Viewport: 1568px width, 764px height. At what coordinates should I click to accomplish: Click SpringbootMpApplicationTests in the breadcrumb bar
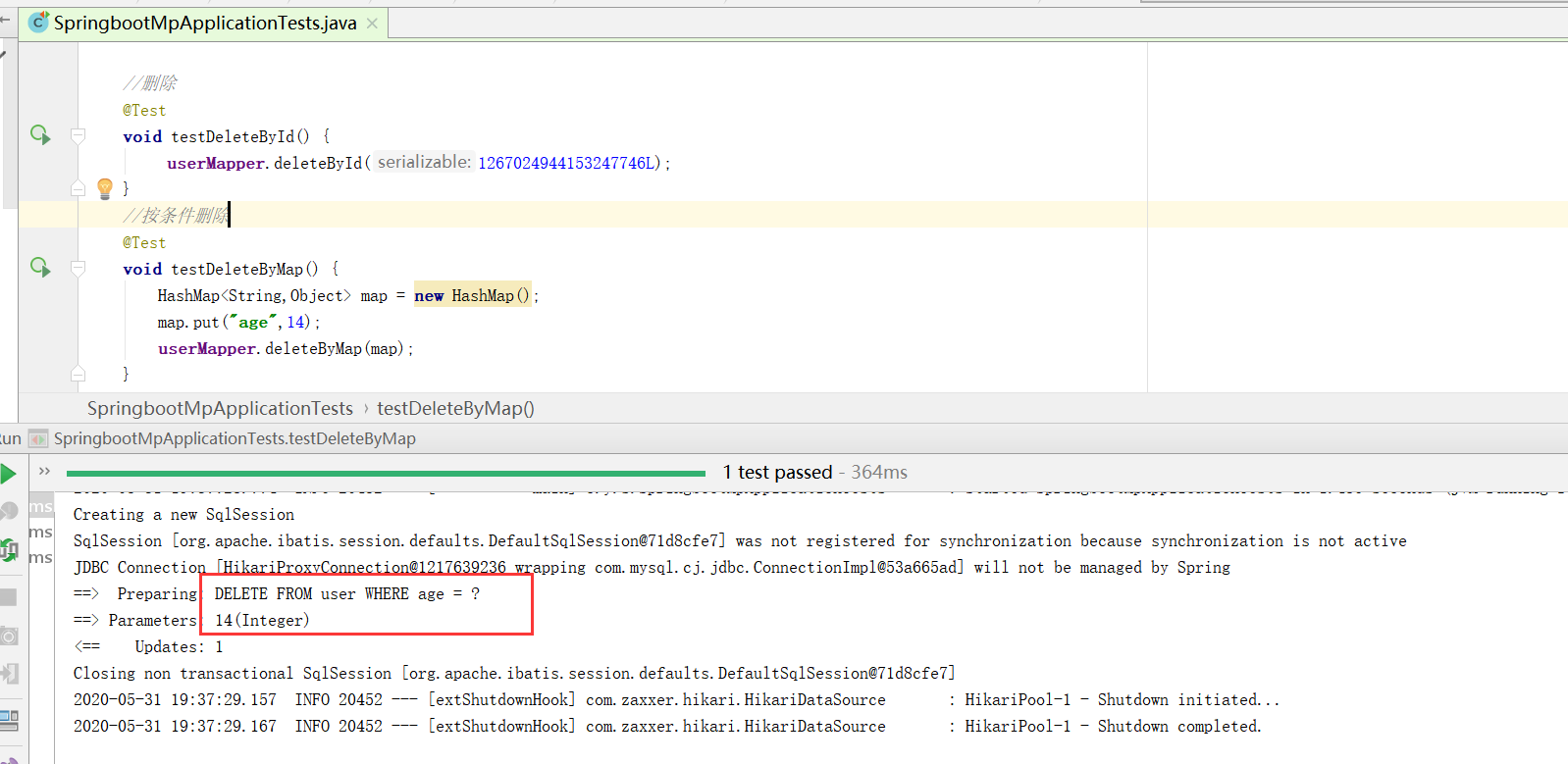pos(220,408)
